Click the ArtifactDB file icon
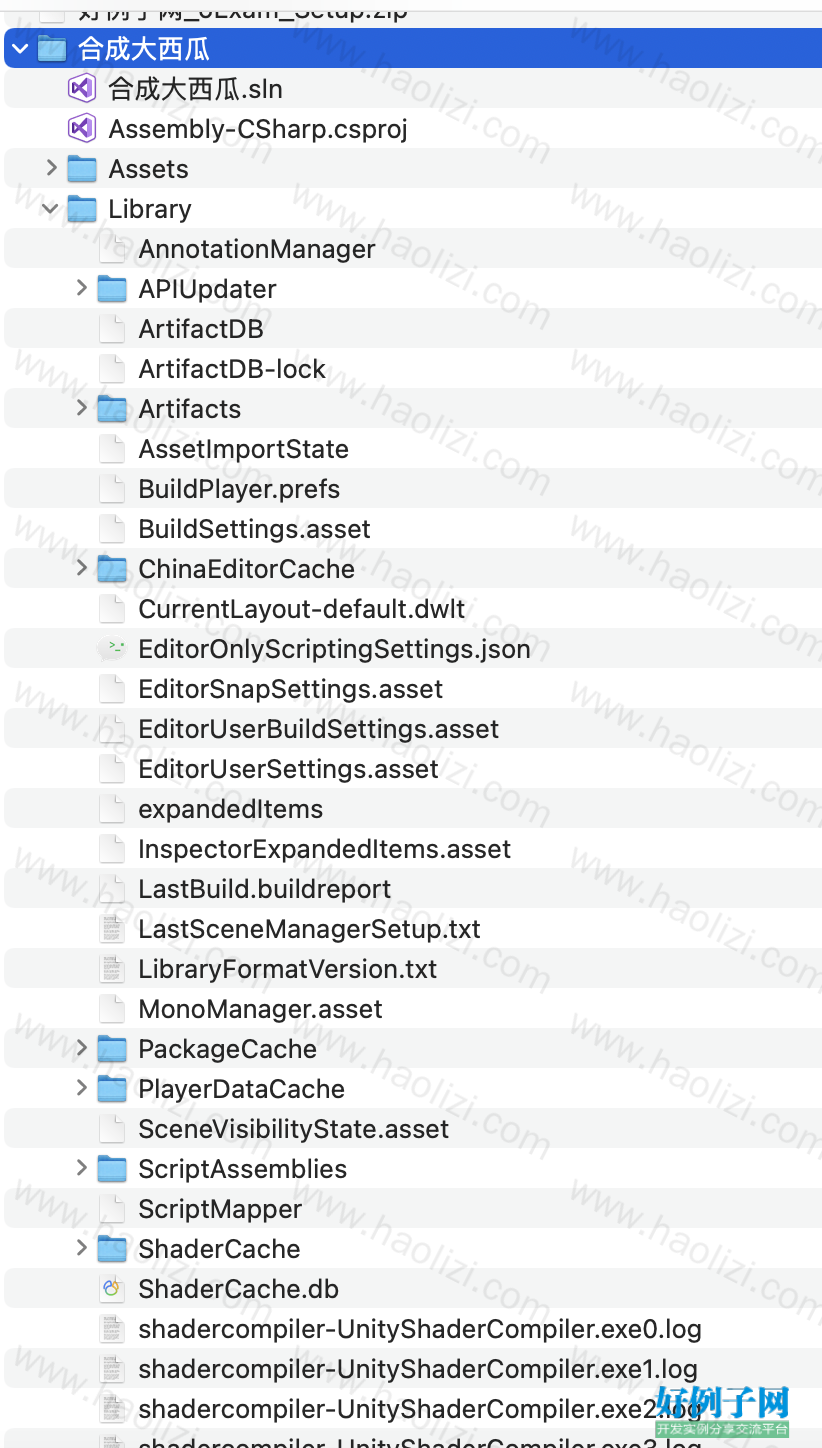The height and width of the screenshot is (1448, 822). [x=113, y=329]
